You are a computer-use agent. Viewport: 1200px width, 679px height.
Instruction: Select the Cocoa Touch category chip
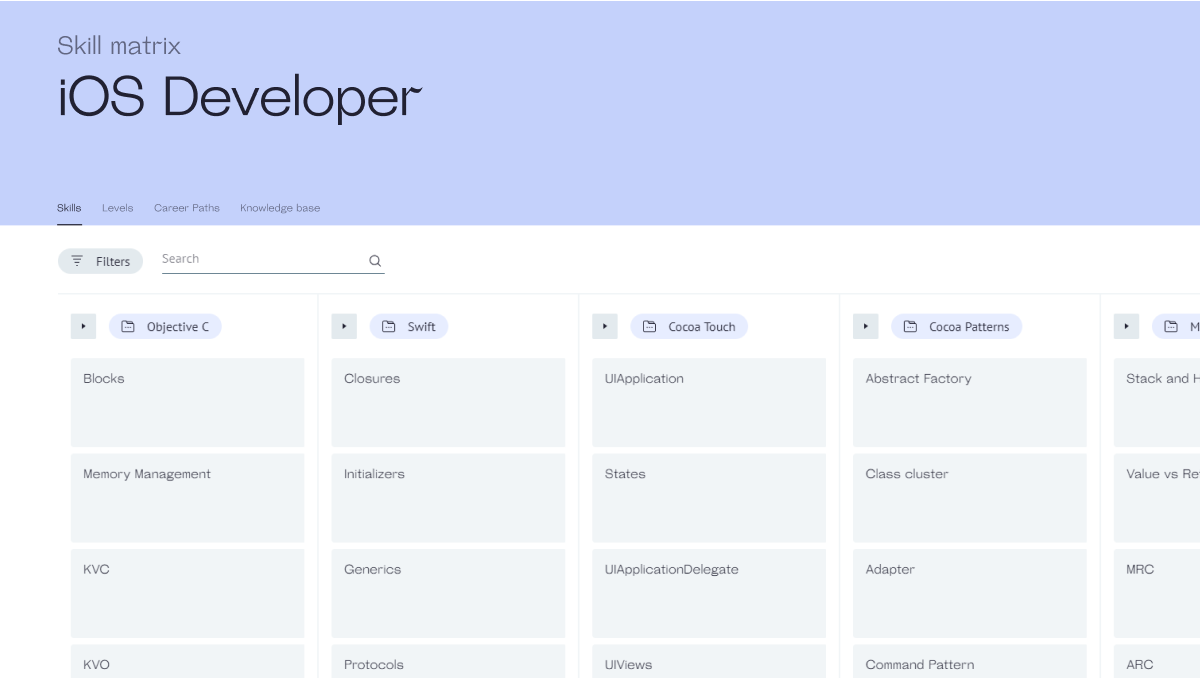pos(689,326)
